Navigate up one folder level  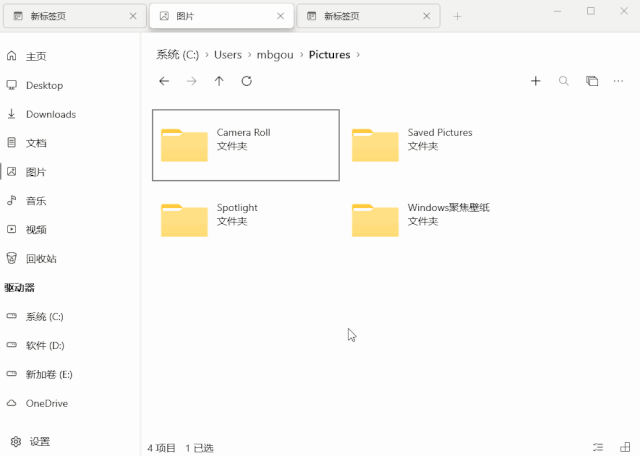tap(219, 81)
